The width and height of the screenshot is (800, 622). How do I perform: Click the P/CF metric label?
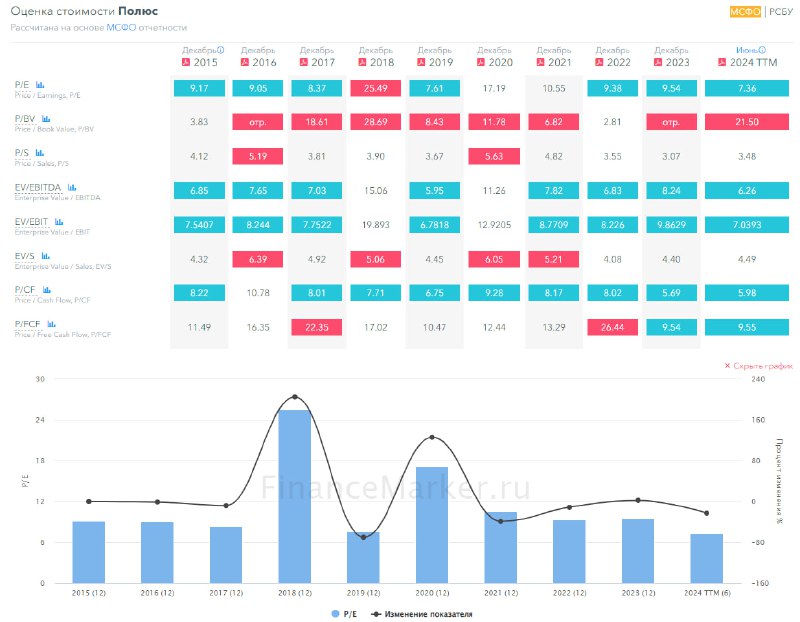(26, 290)
